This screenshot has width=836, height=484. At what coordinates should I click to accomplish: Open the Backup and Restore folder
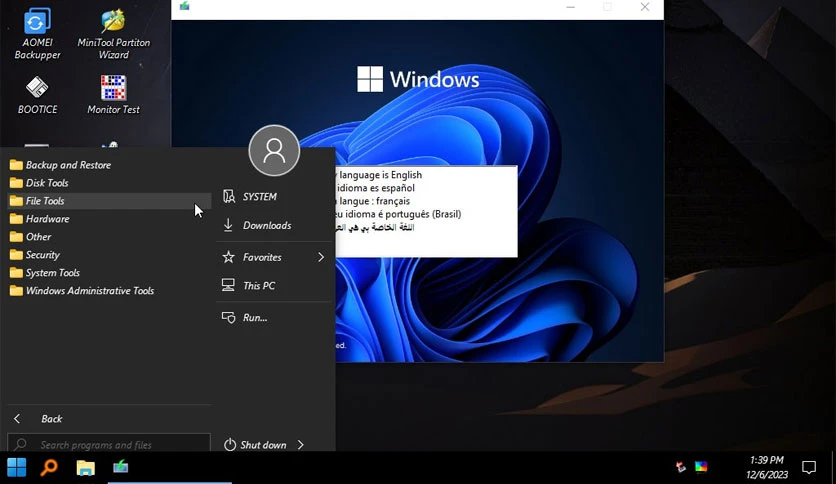pyautogui.click(x=109, y=165)
